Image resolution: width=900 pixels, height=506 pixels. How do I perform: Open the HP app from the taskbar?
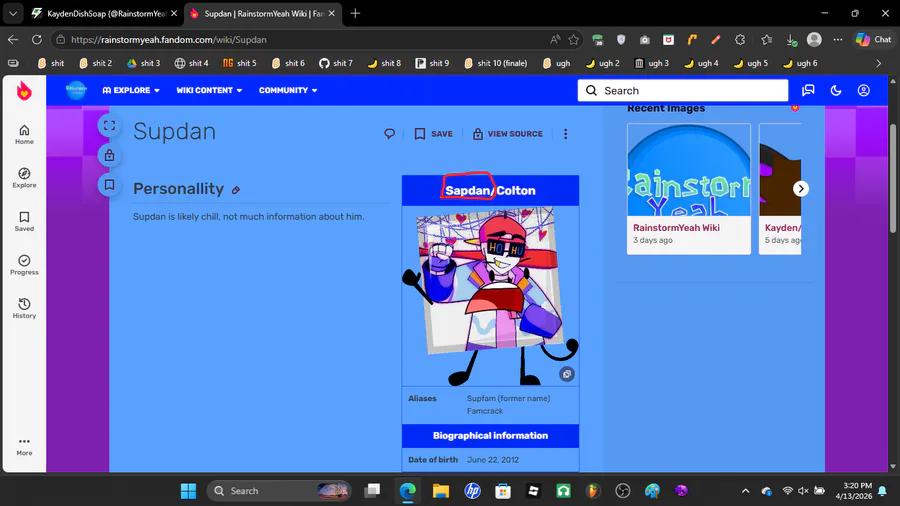pos(472,491)
